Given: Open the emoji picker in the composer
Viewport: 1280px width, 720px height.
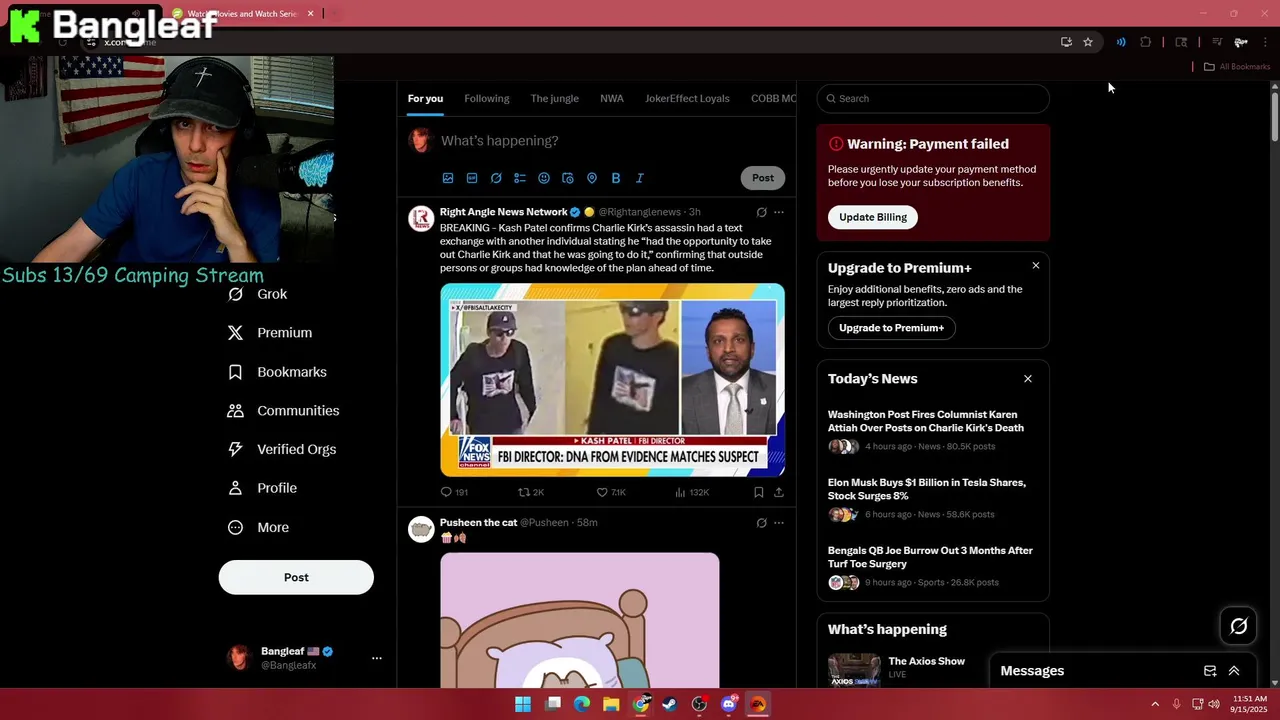Looking at the screenshot, I should click(x=544, y=178).
